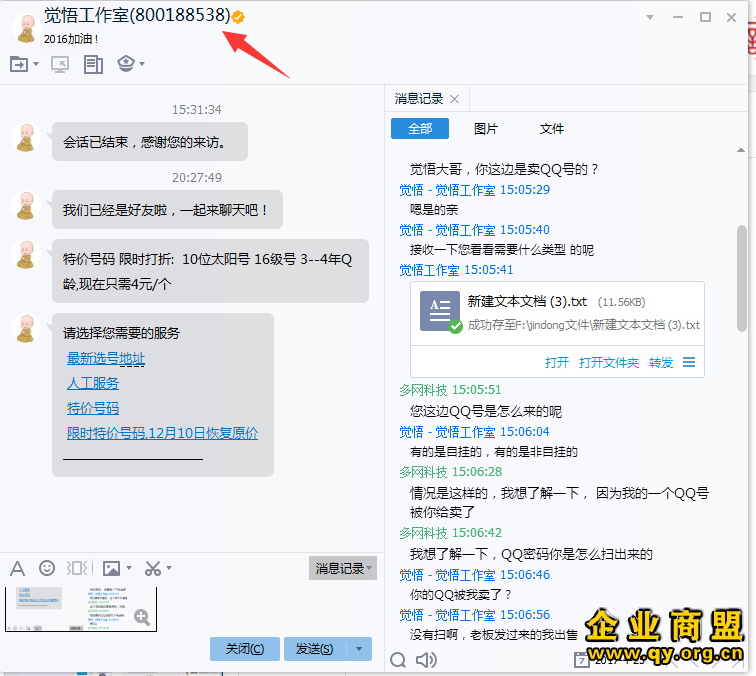Open the 最新选号地址 link
The height and width of the screenshot is (676, 756).
tap(106, 358)
